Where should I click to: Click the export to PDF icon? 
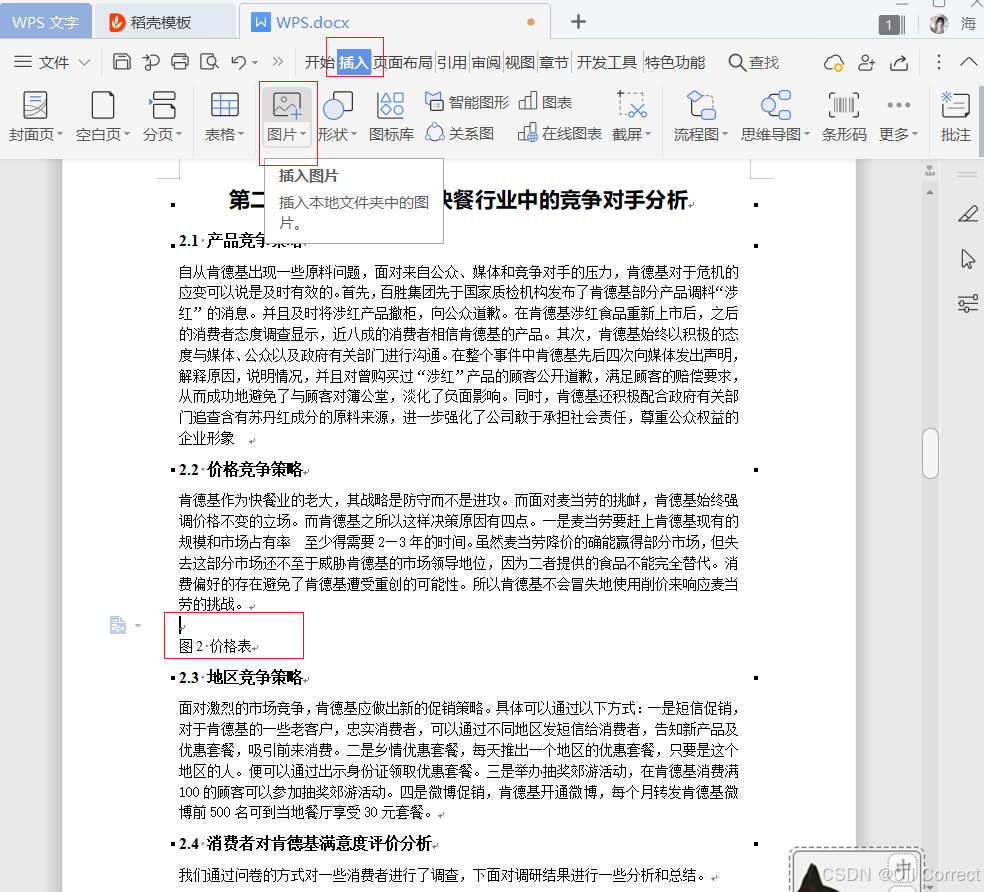(151, 62)
